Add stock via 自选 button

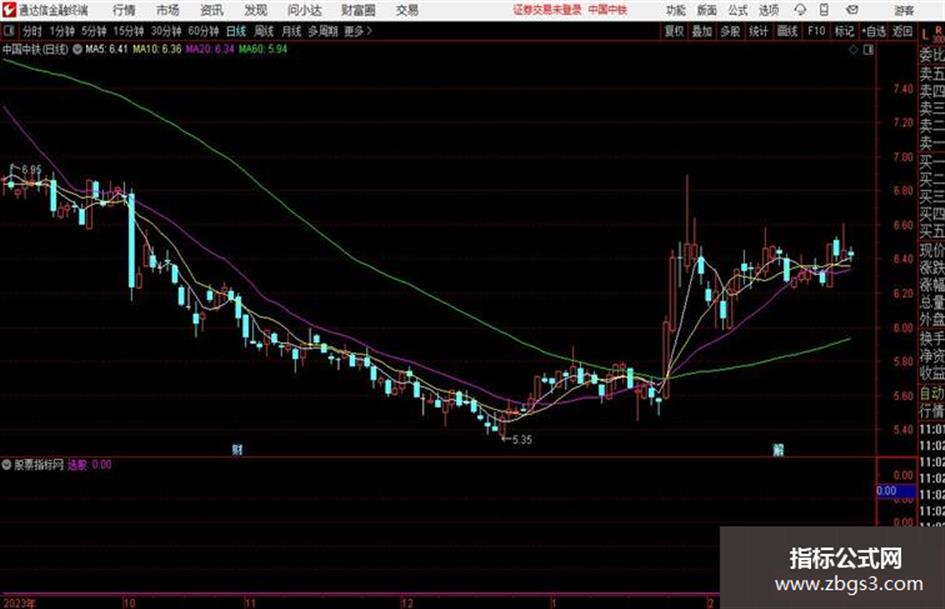(x=874, y=31)
